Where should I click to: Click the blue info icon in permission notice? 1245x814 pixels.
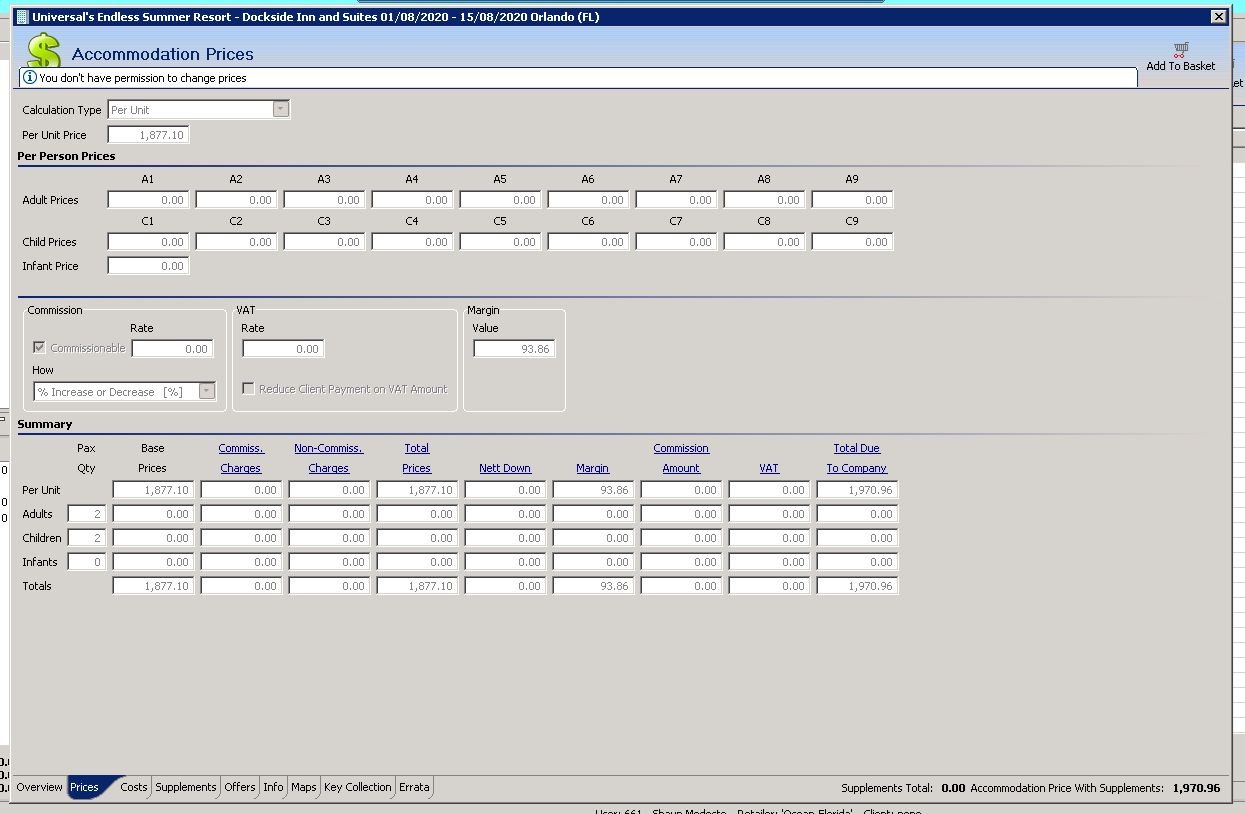(30, 77)
